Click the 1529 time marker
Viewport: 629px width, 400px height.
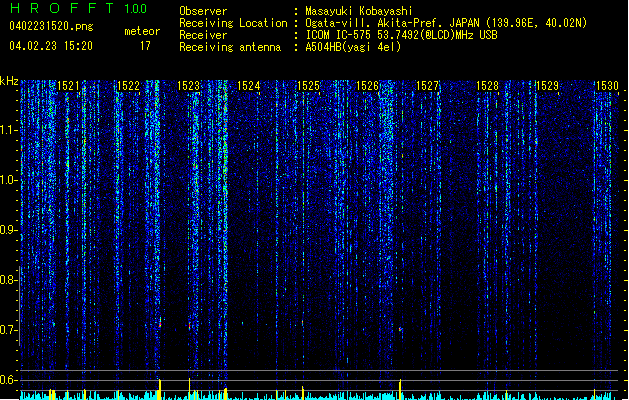(x=548, y=86)
